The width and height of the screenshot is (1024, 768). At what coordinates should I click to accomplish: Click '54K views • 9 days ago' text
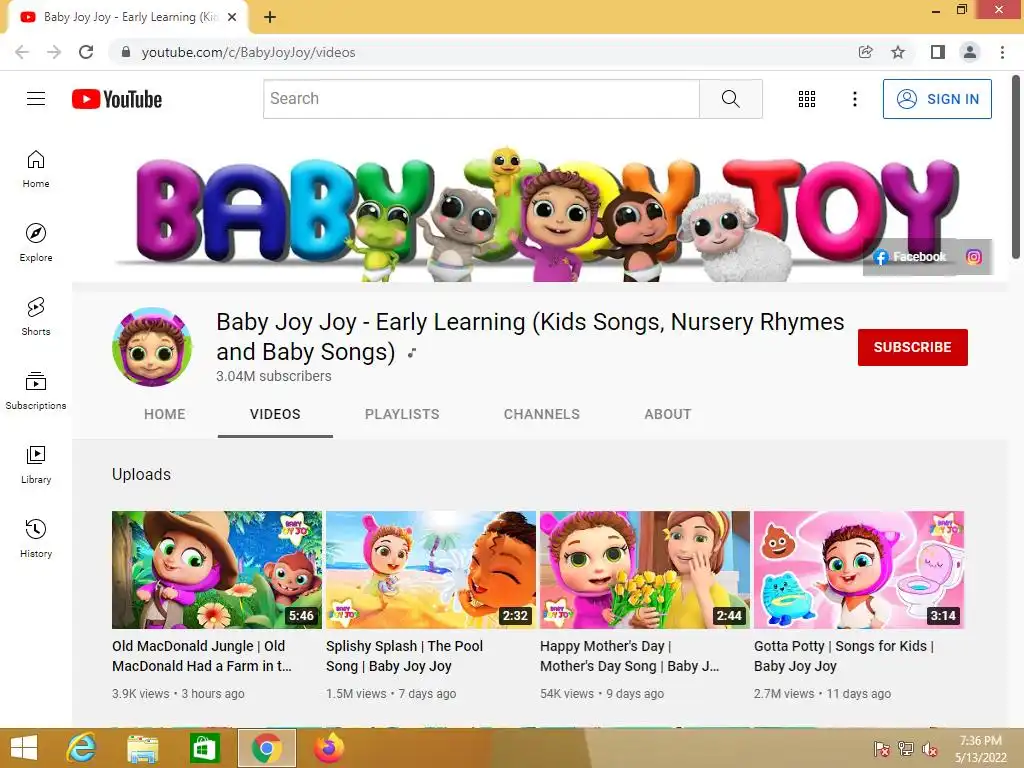(602, 694)
